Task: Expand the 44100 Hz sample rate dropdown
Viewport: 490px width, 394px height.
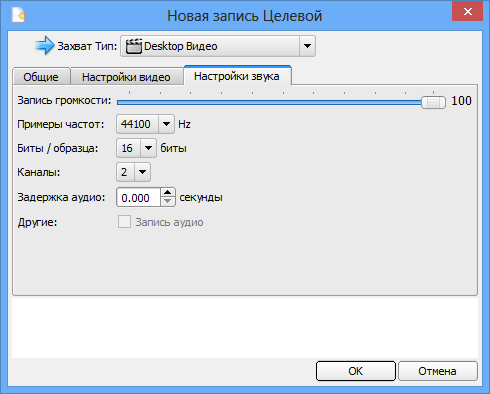Action: [x=166, y=124]
